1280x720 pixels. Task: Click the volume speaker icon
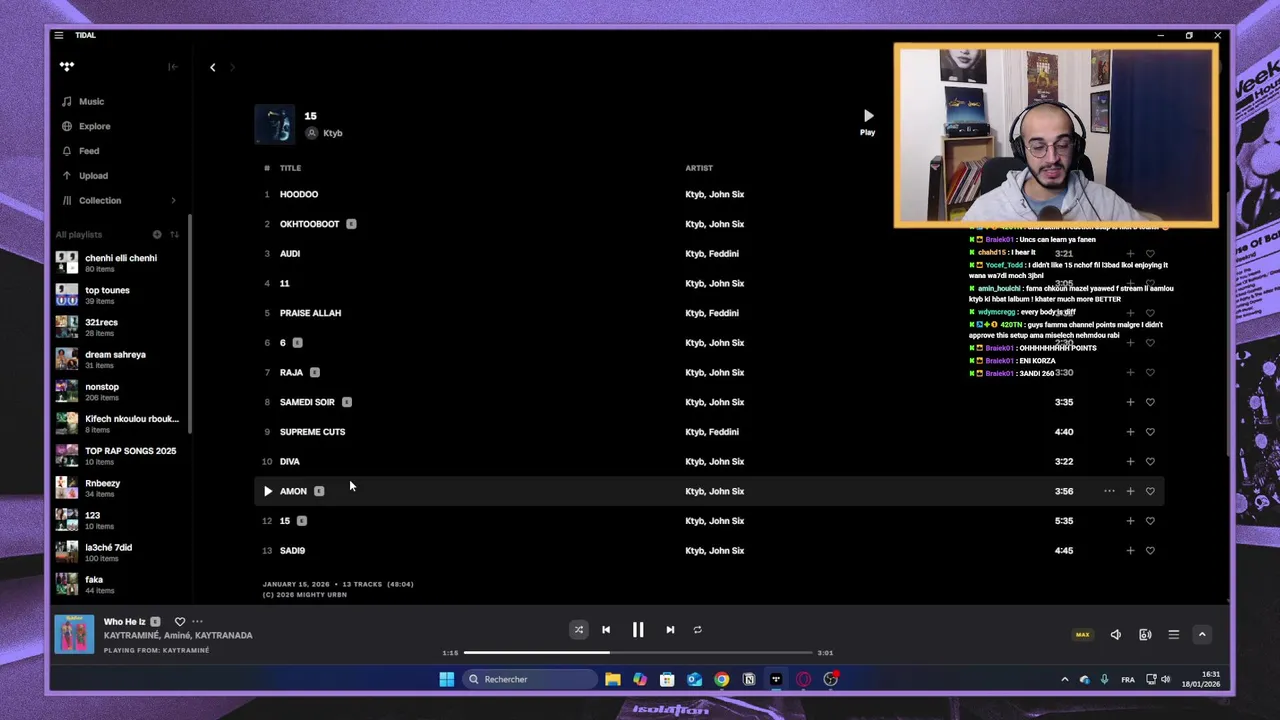(1116, 634)
